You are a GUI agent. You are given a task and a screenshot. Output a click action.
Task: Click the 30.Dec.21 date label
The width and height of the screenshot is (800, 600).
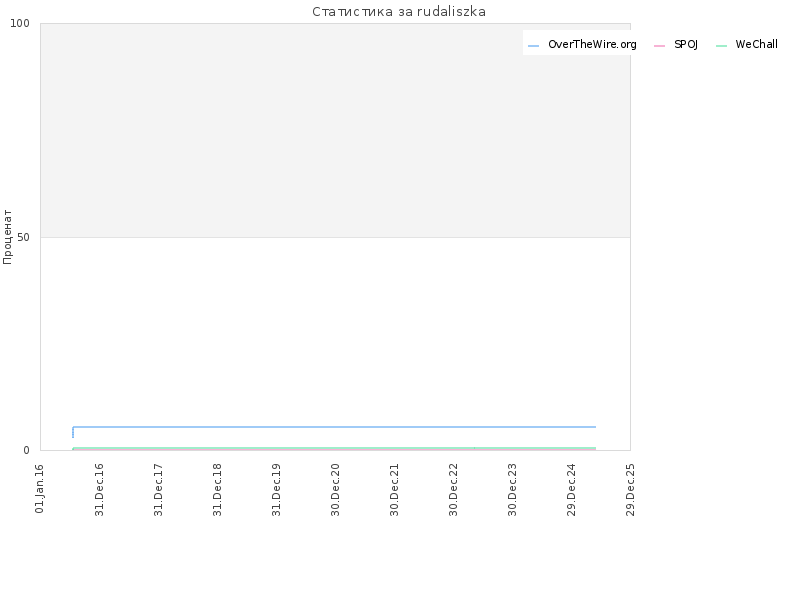pyautogui.click(x=394, y=490)
